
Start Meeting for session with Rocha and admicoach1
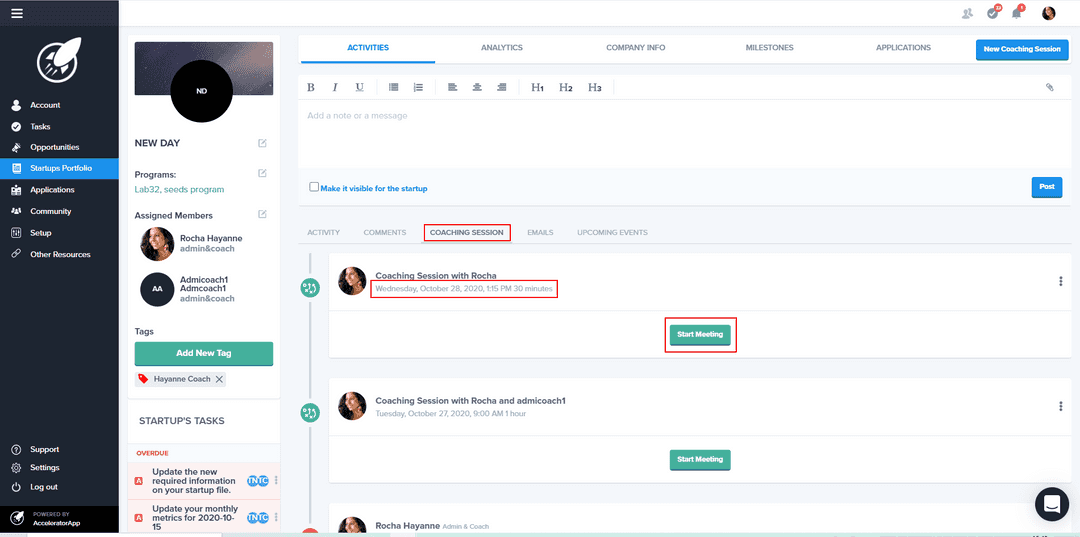pos(700,460)
